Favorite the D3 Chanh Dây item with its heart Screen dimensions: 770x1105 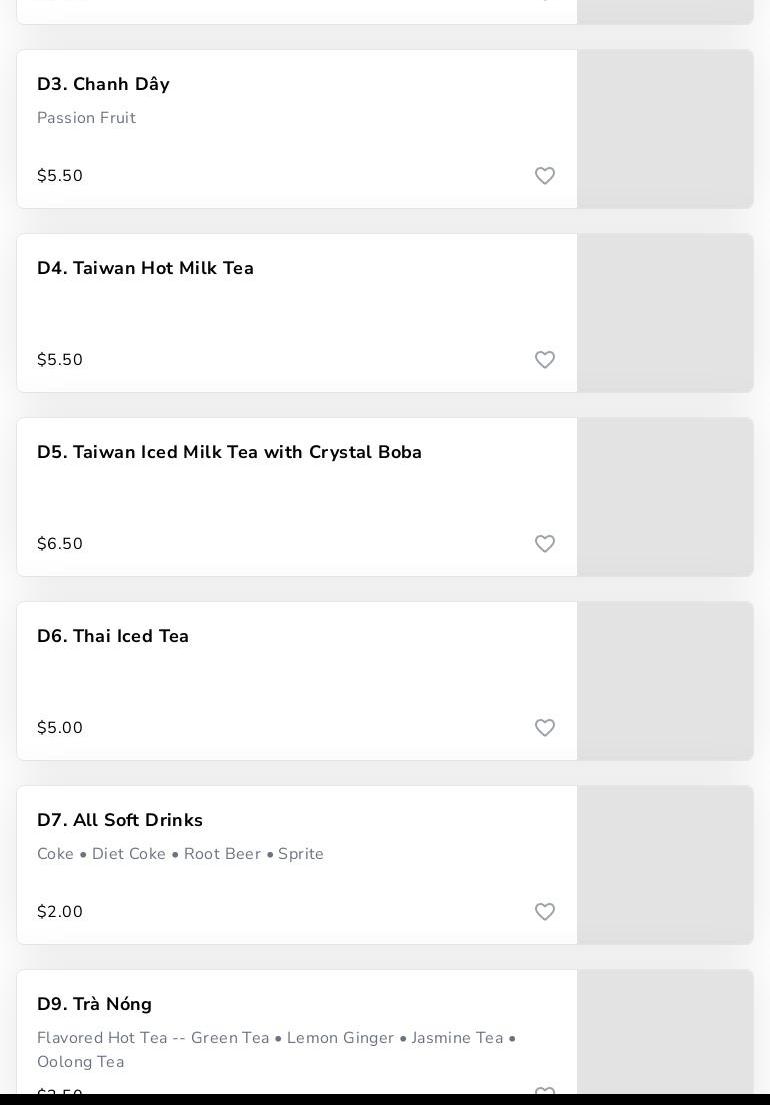[545, 176]
